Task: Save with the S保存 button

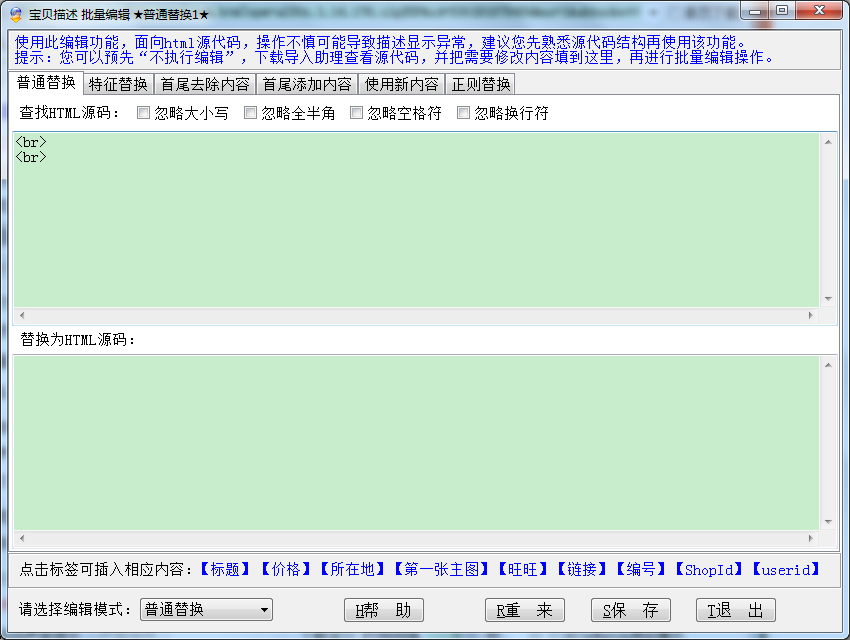Action: click(x=630, y=610)
